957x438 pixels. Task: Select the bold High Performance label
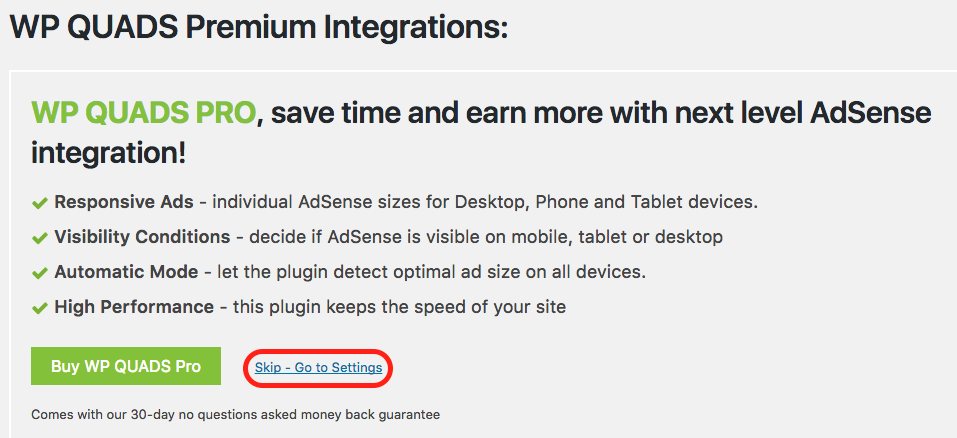pyautogui.click(x=134, y=307)
